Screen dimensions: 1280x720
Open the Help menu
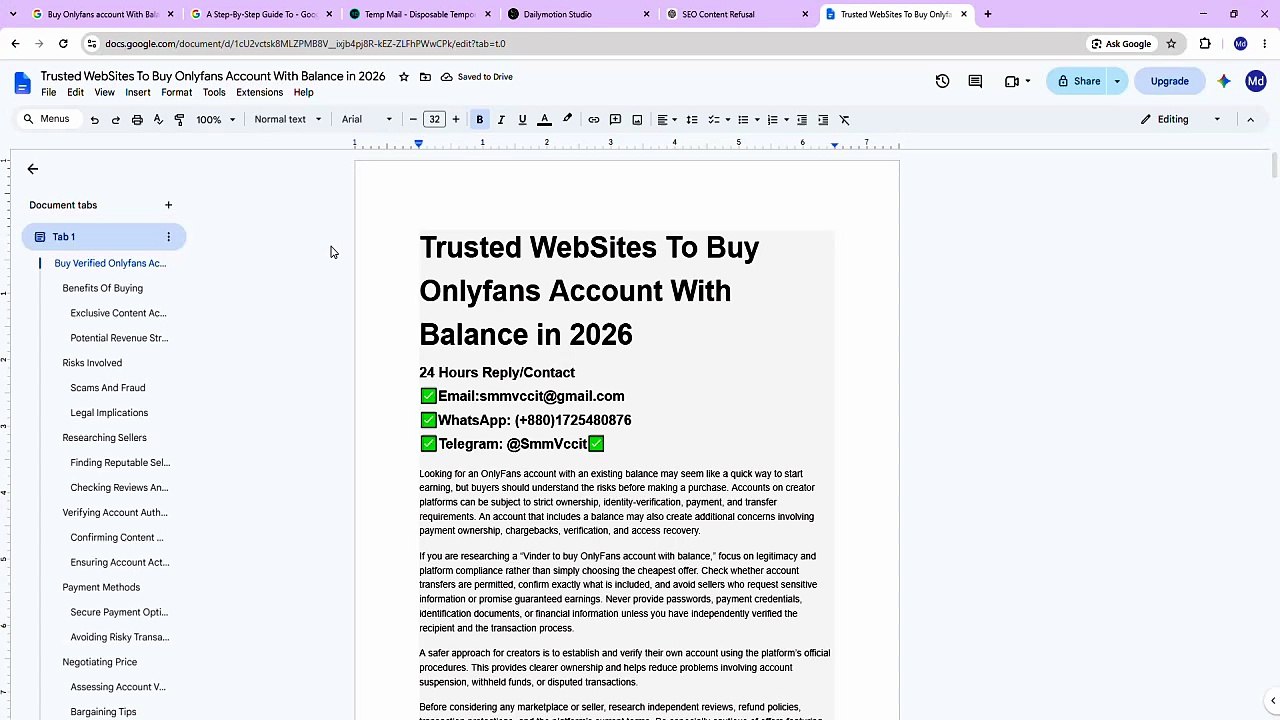pos(303,93)
